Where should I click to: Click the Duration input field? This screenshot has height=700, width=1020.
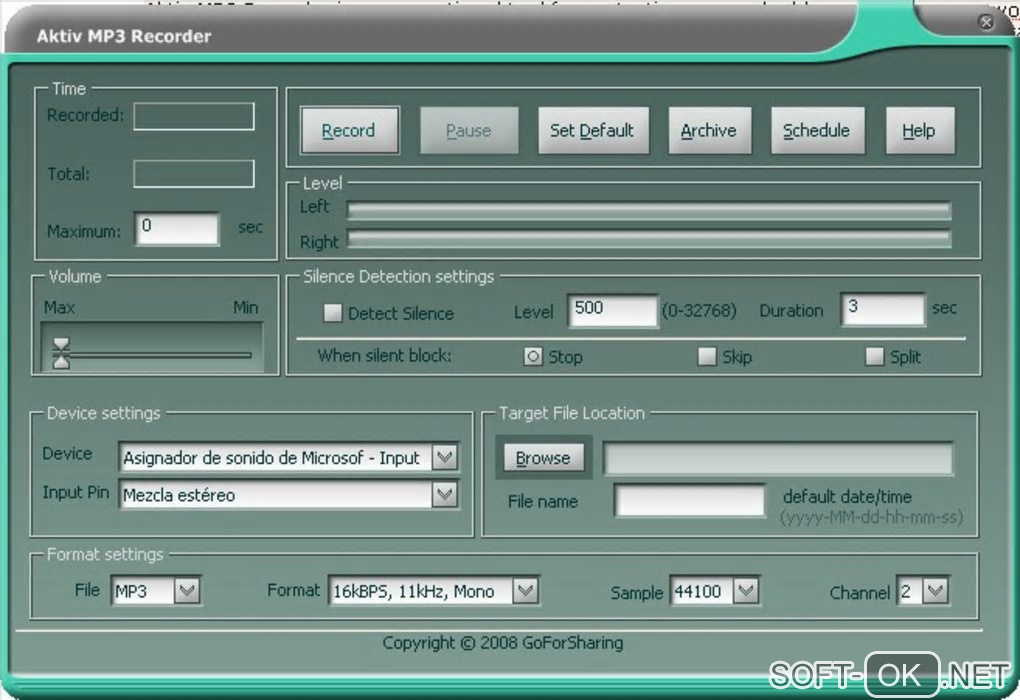pos(883,309)
